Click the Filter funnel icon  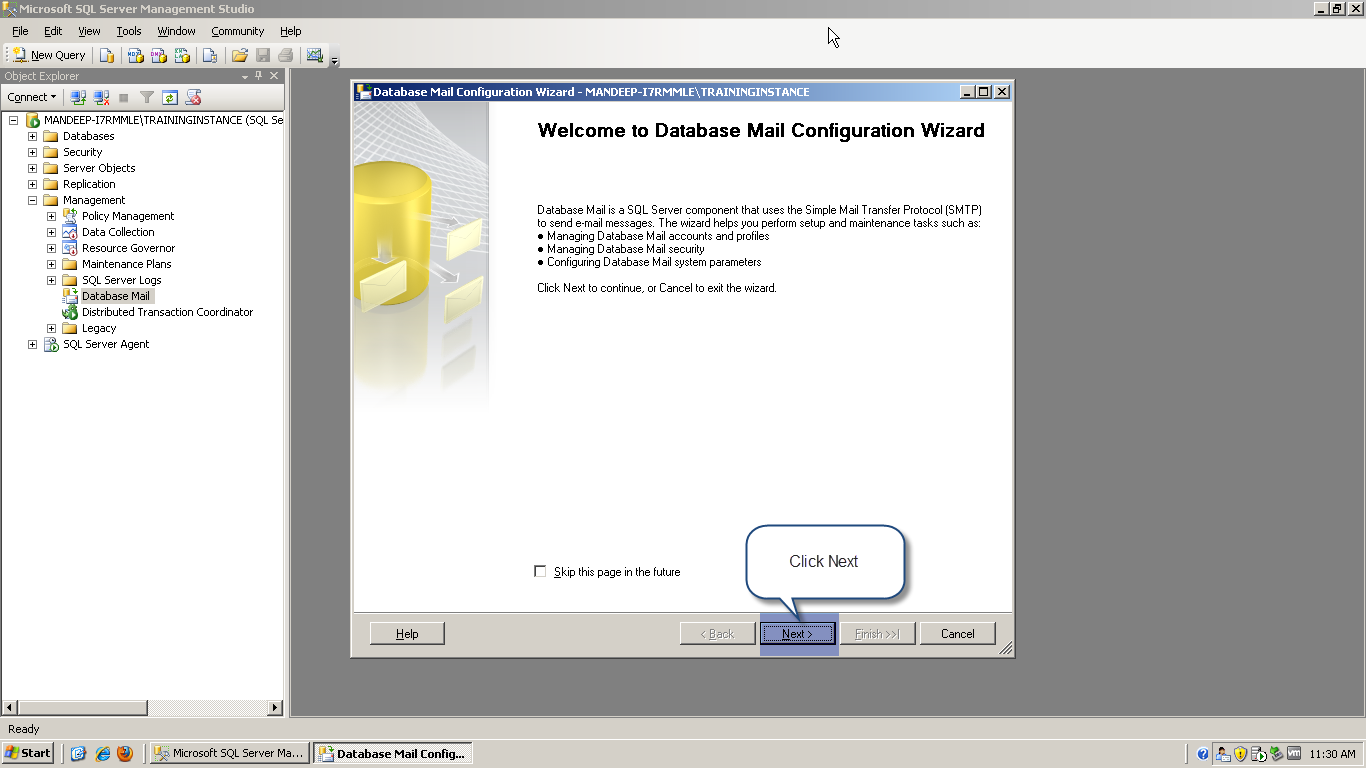(x=147, y=97)
